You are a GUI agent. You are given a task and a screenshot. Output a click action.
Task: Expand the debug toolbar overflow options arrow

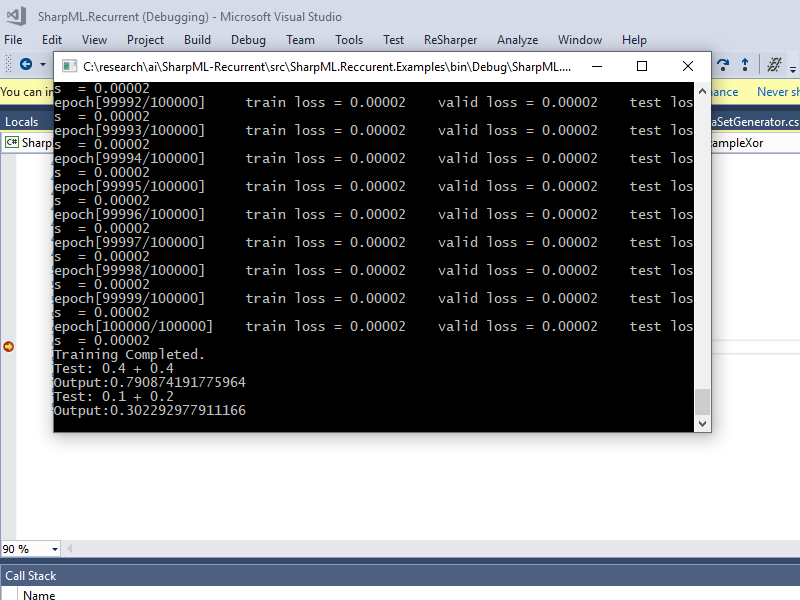coord(793,69)
